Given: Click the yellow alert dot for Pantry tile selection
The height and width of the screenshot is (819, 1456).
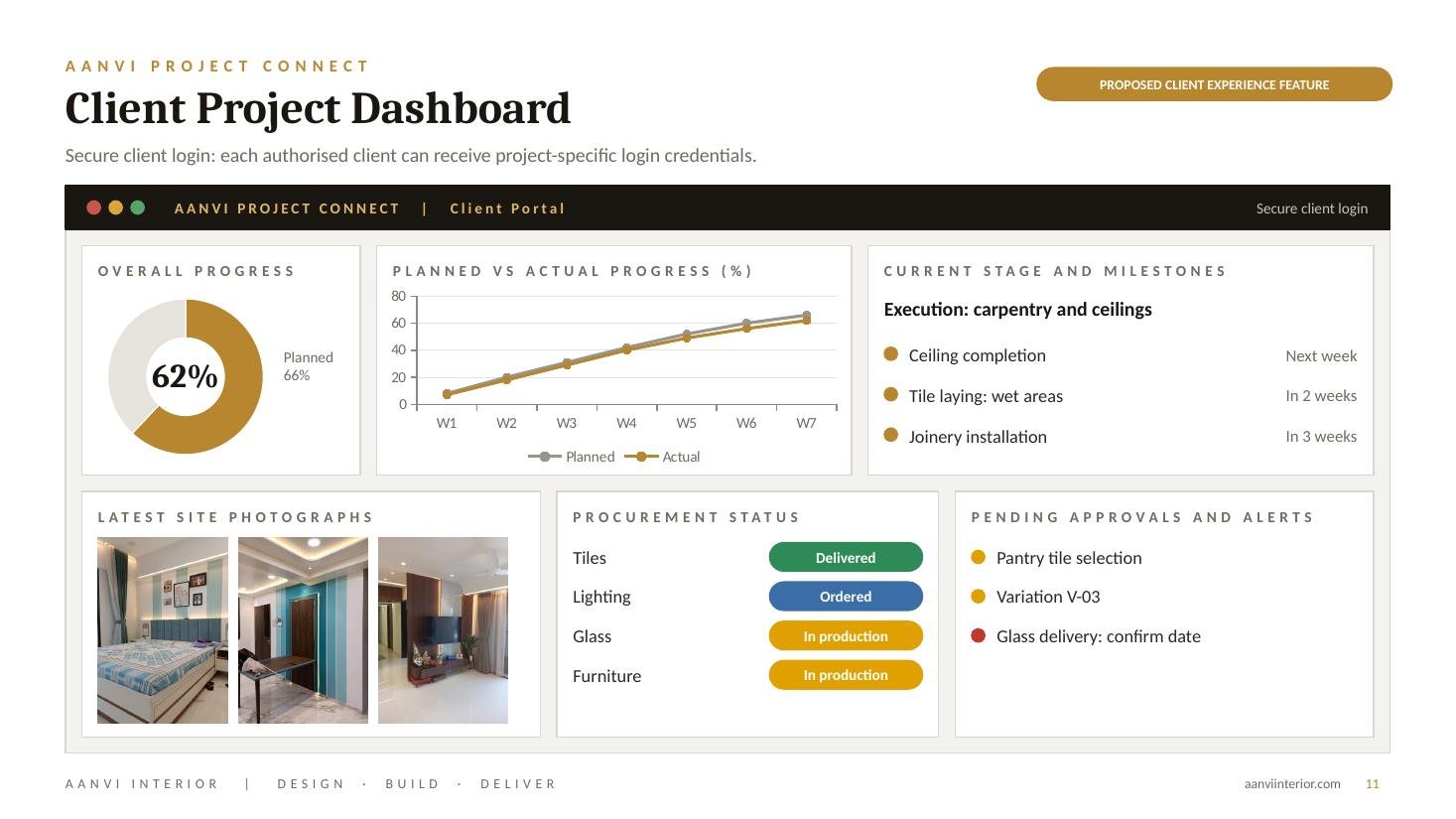Looking at the screenshot, I should tap(979, 557).
